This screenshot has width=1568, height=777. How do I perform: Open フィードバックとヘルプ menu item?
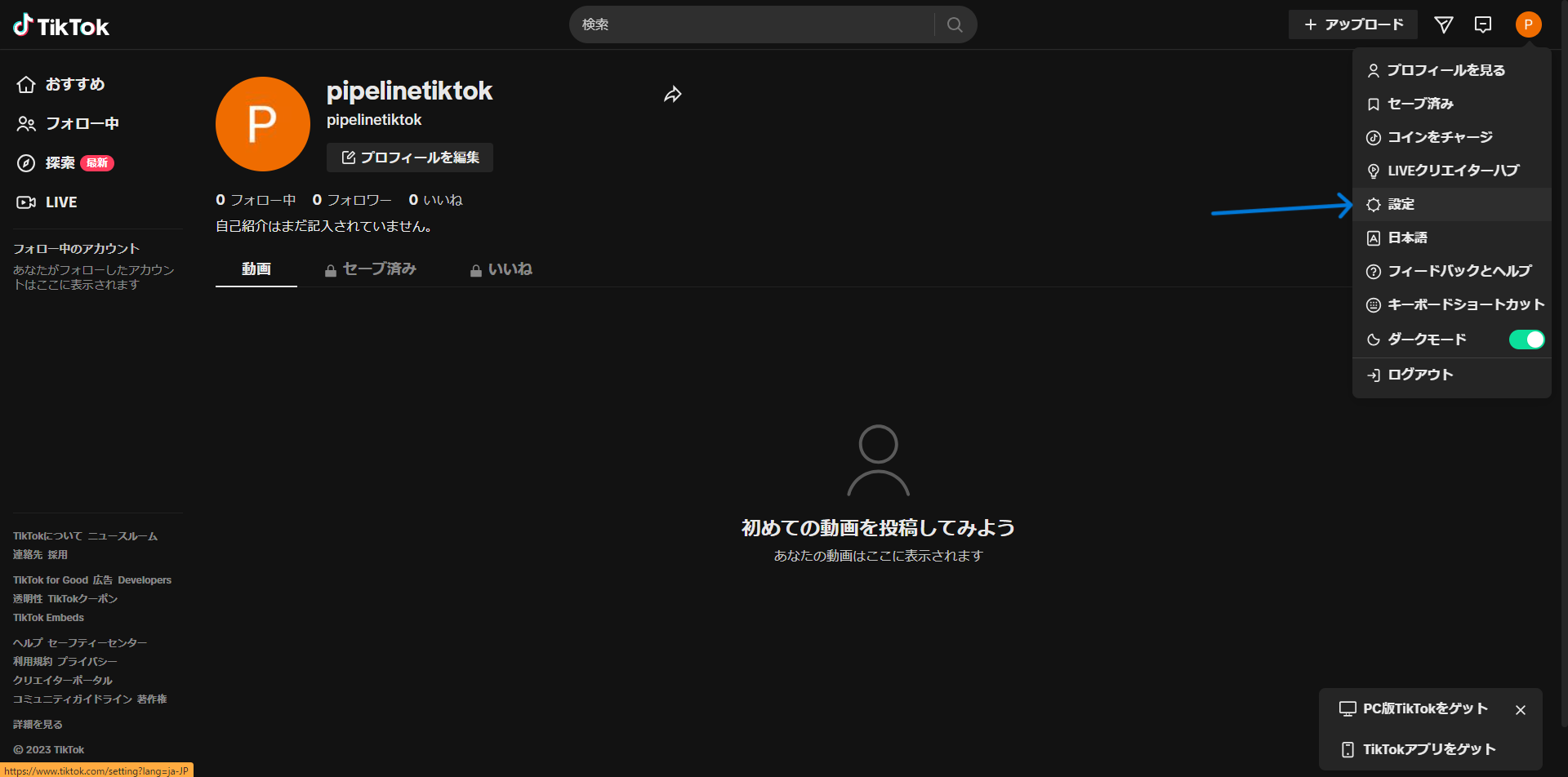pyautogui.click(x=1452, y=271)
